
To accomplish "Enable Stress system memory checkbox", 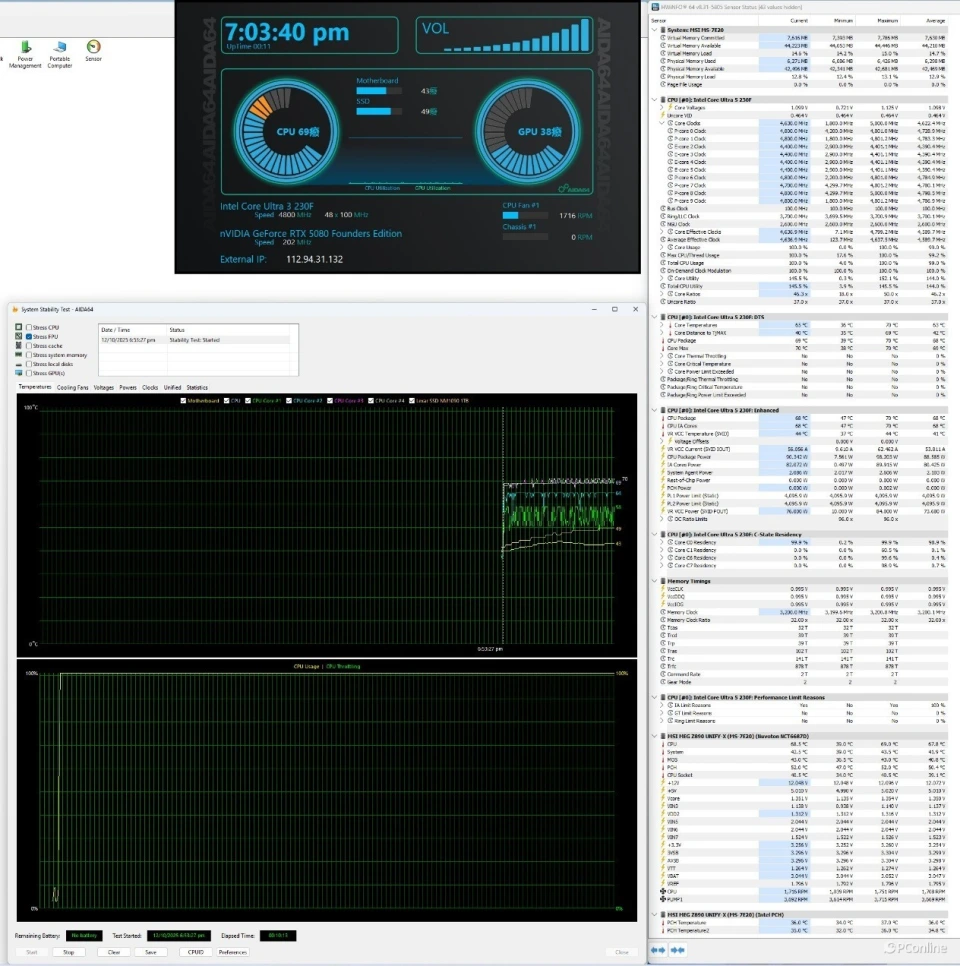I will click(27, 355).
